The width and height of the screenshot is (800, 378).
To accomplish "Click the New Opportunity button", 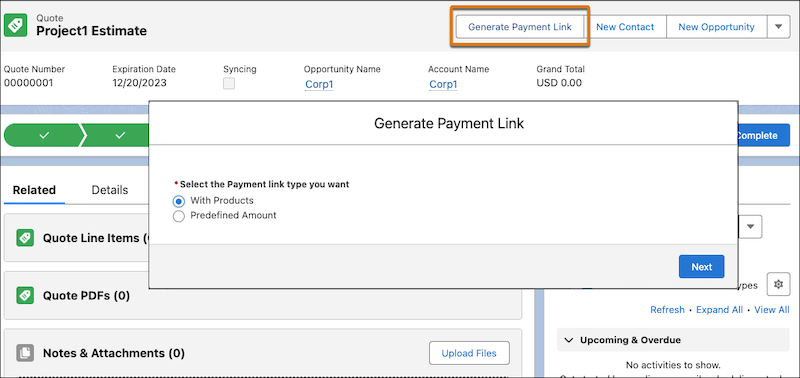I will (x=716, y=27).
